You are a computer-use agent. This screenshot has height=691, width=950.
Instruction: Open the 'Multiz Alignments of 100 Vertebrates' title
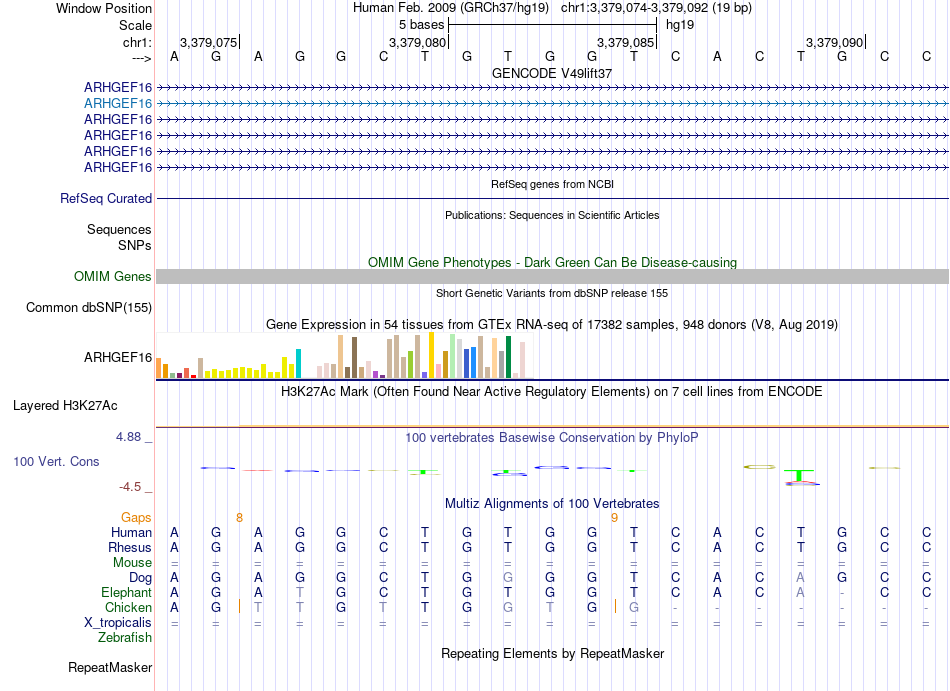coord(552,503)
